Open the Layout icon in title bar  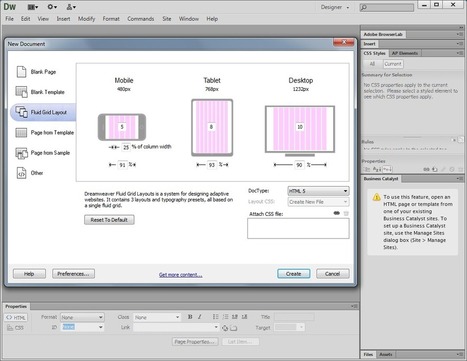[x=33, y=7]
